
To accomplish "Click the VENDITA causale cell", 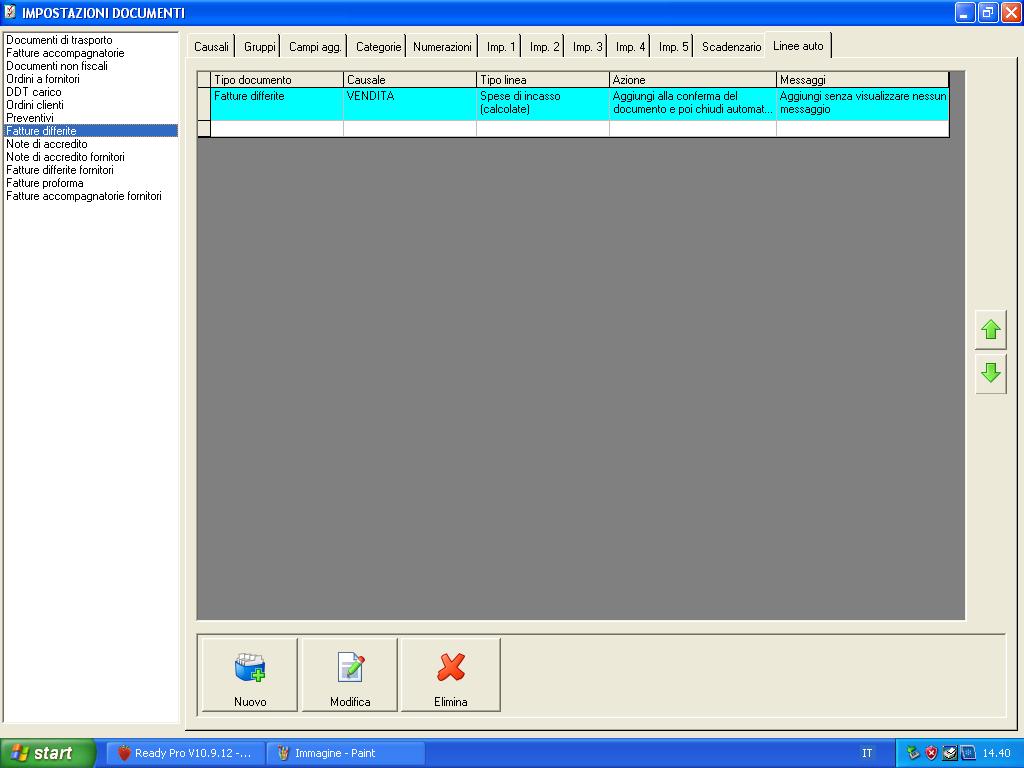I will click(x=410, y=104).
